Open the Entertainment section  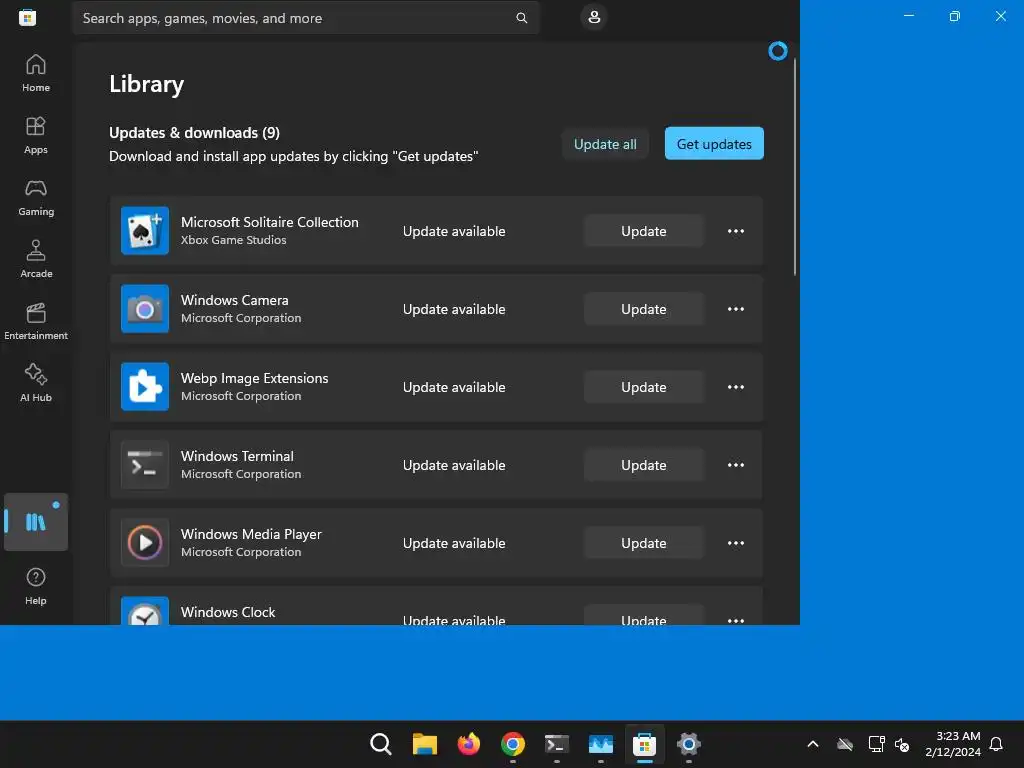click(x=36, y=321)
